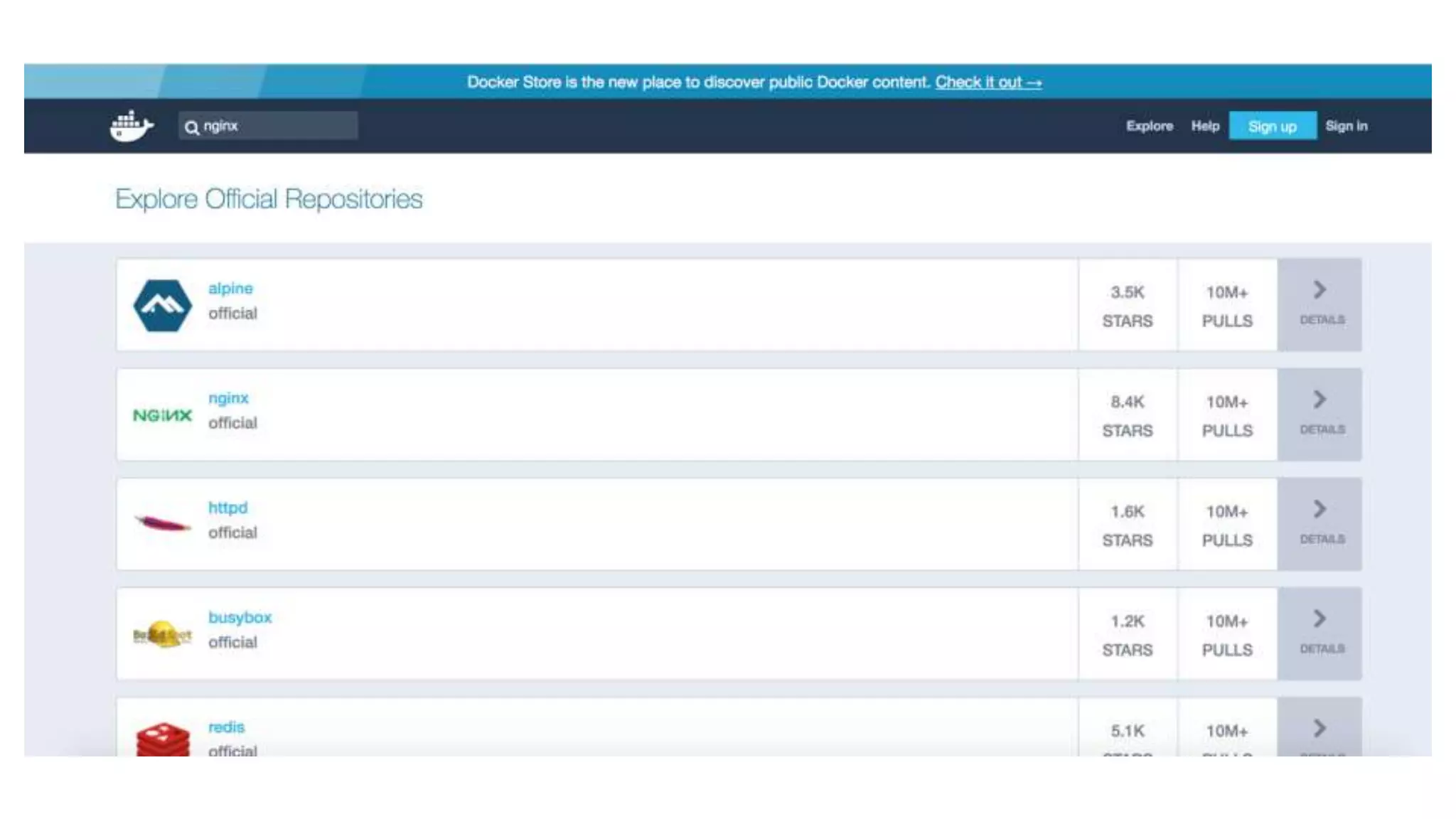The width and height of the screenshot is (1456, 819).
Task: Click the alpine hexagon logo
Action: pos(162,305)
